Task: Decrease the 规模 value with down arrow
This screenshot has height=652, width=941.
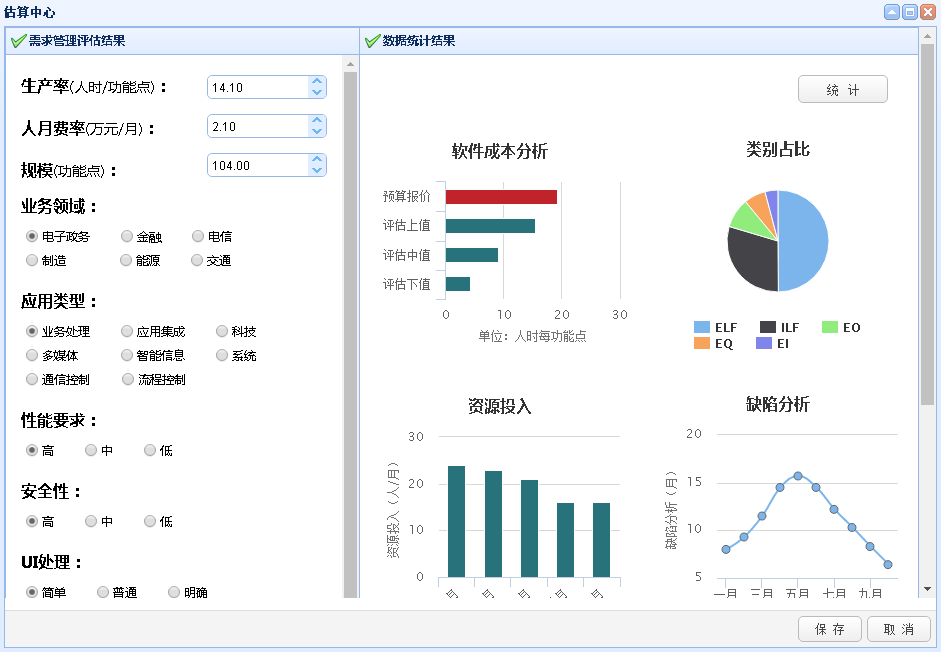Action: click(317, 171)
